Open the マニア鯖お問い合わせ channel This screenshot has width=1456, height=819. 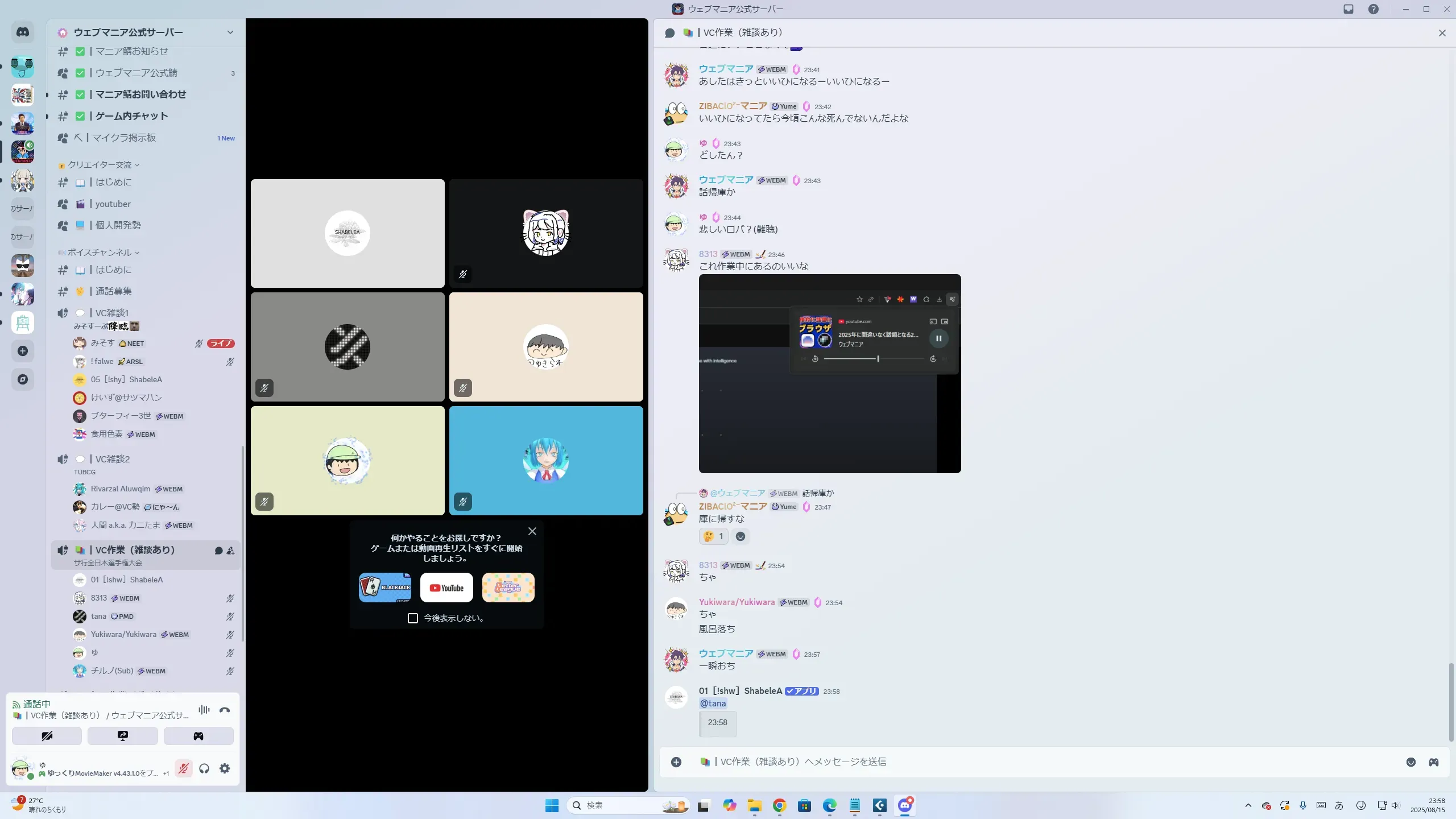pyautogui.click(x=140, y=94)
